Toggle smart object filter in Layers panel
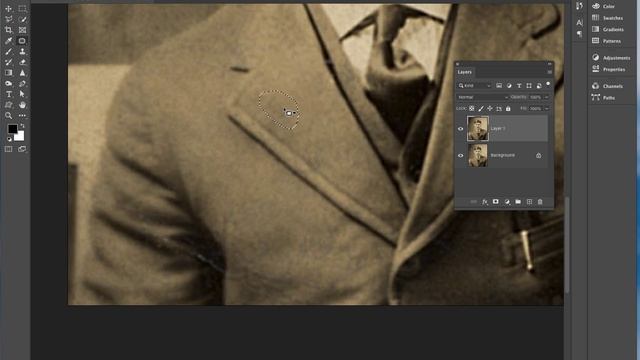The width and height of the screenshot is (640, 360). [x=539, y=86]
